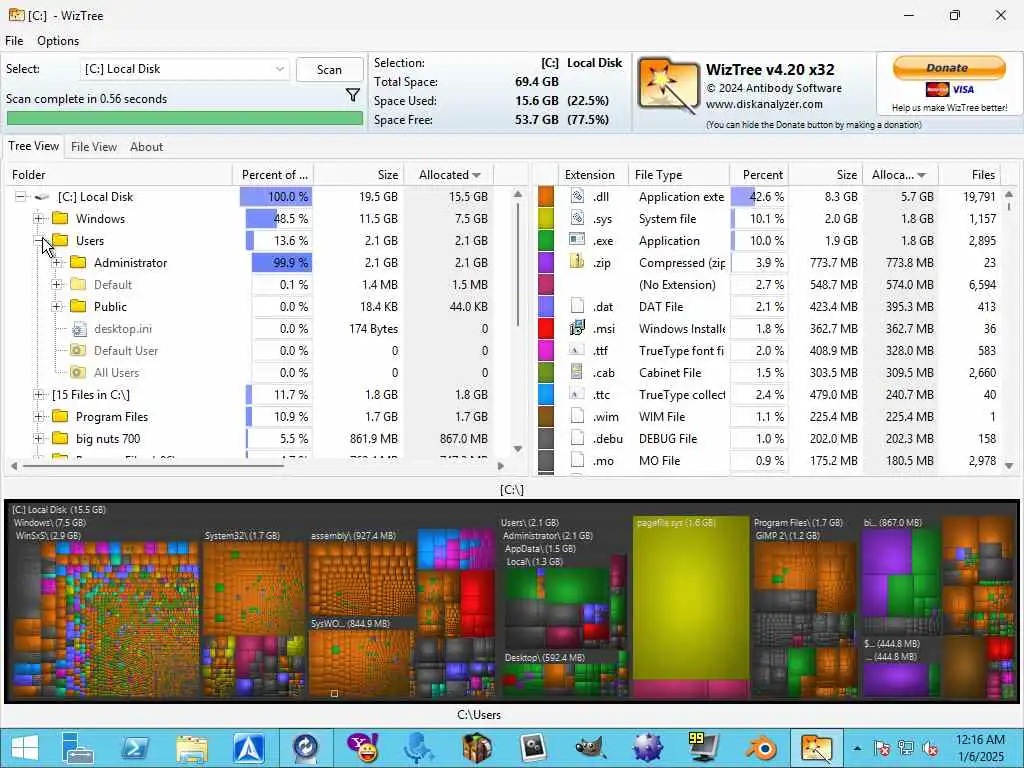Show hidden system tray icons
The width and height of the screenshot is (1024, 768).
pyautogui.click(x=857, y=748)
